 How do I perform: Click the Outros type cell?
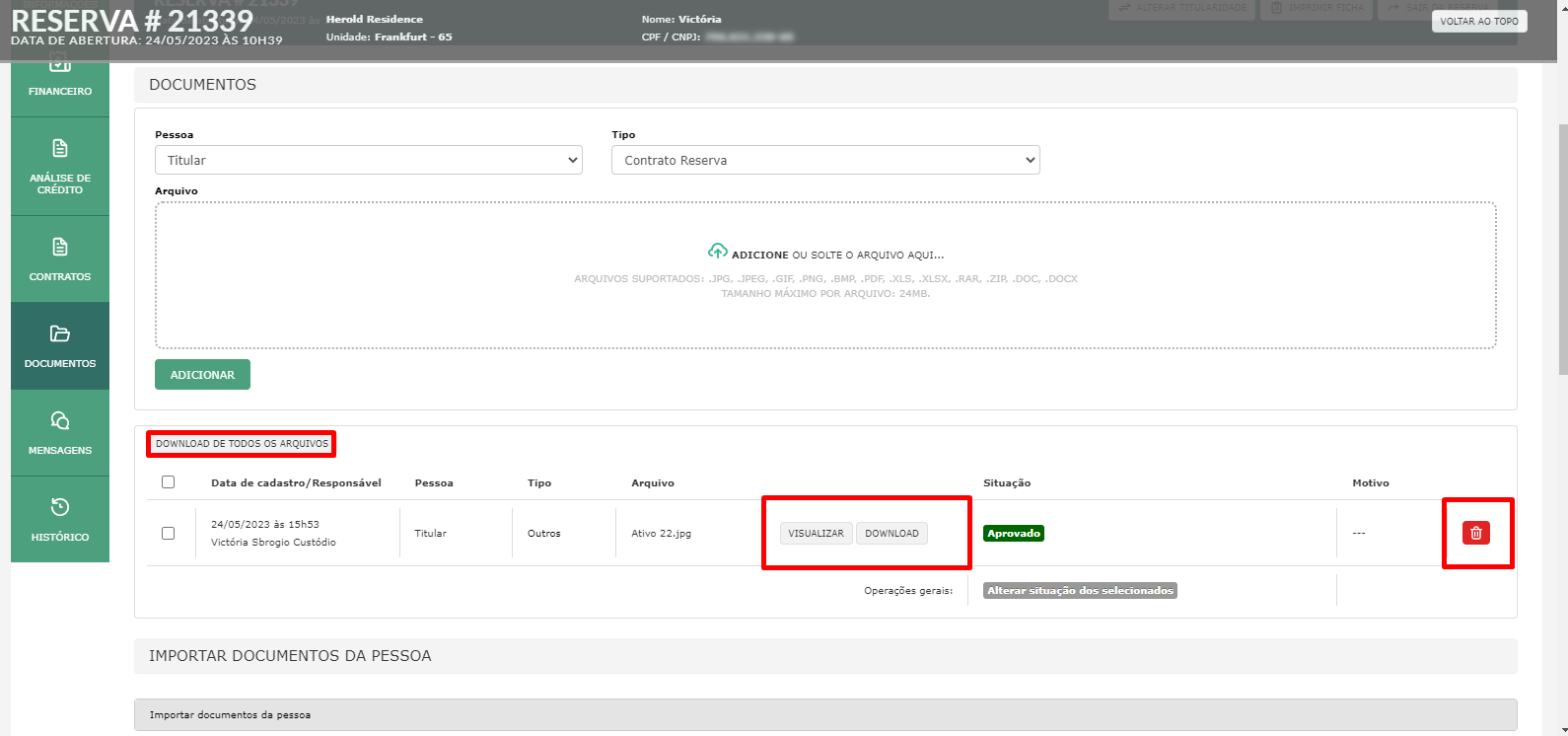click(x=543, y=534)
